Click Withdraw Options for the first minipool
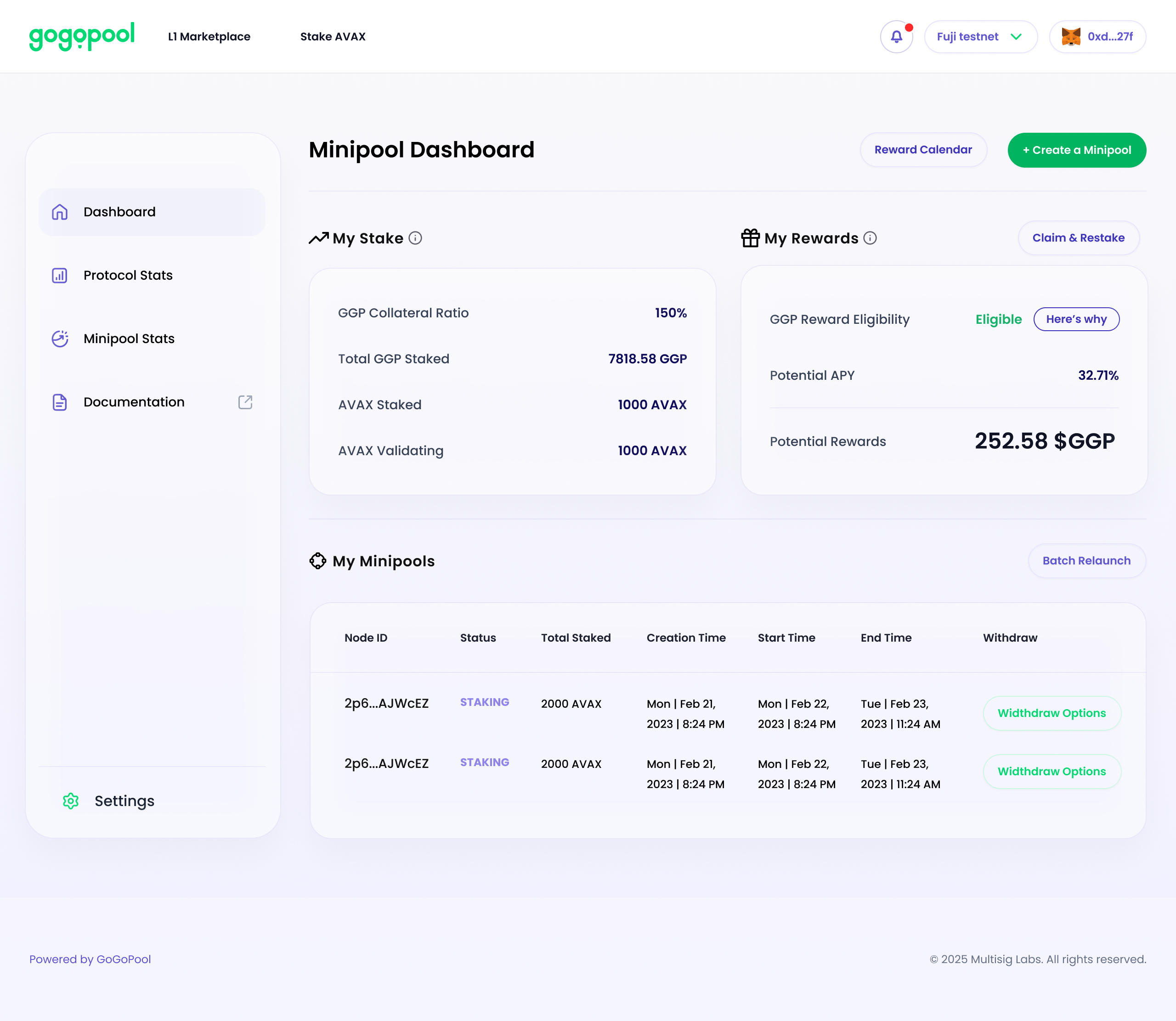The image size is (1176, 1021). 1052,713
